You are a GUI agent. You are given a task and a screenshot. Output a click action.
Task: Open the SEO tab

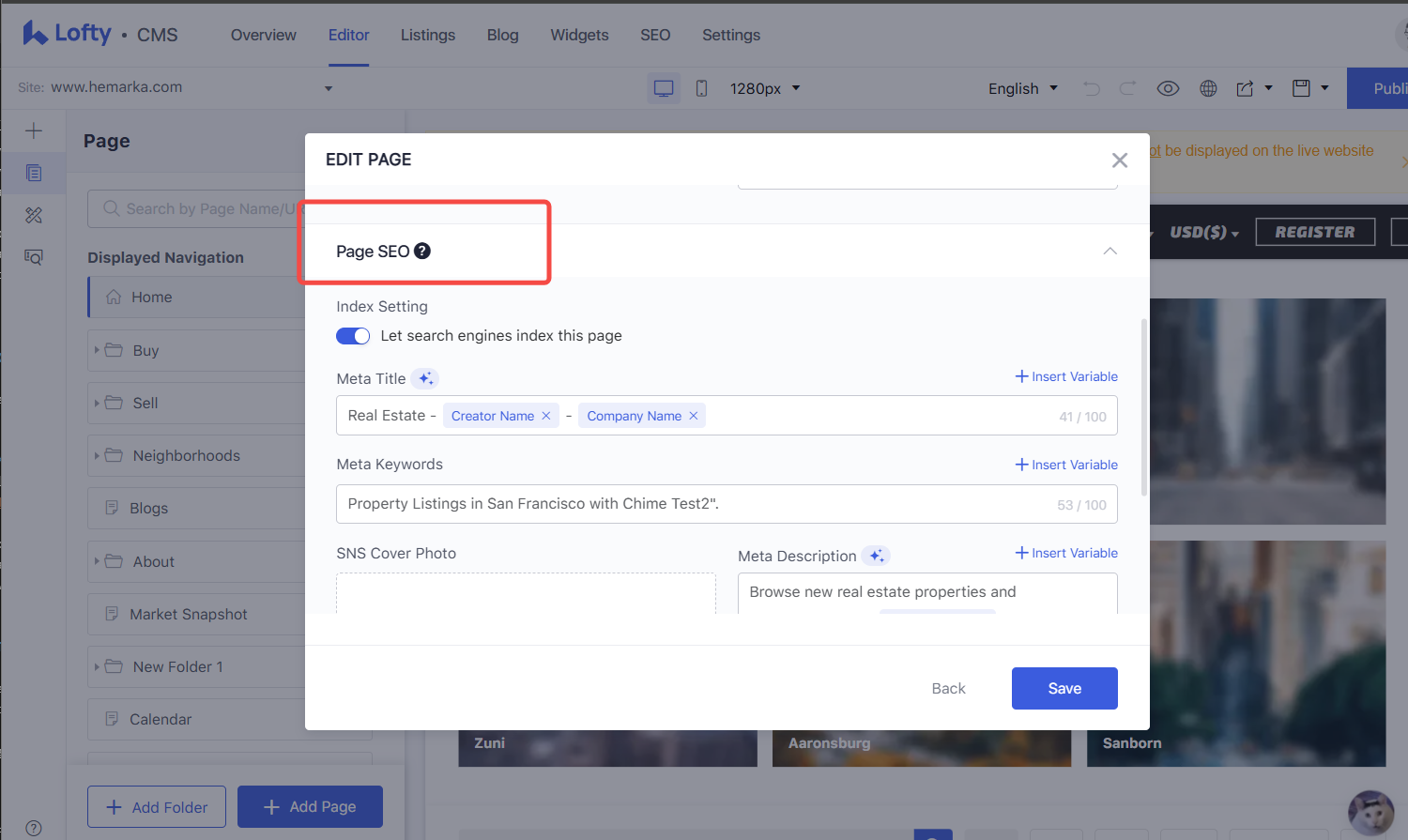(655, 35)
